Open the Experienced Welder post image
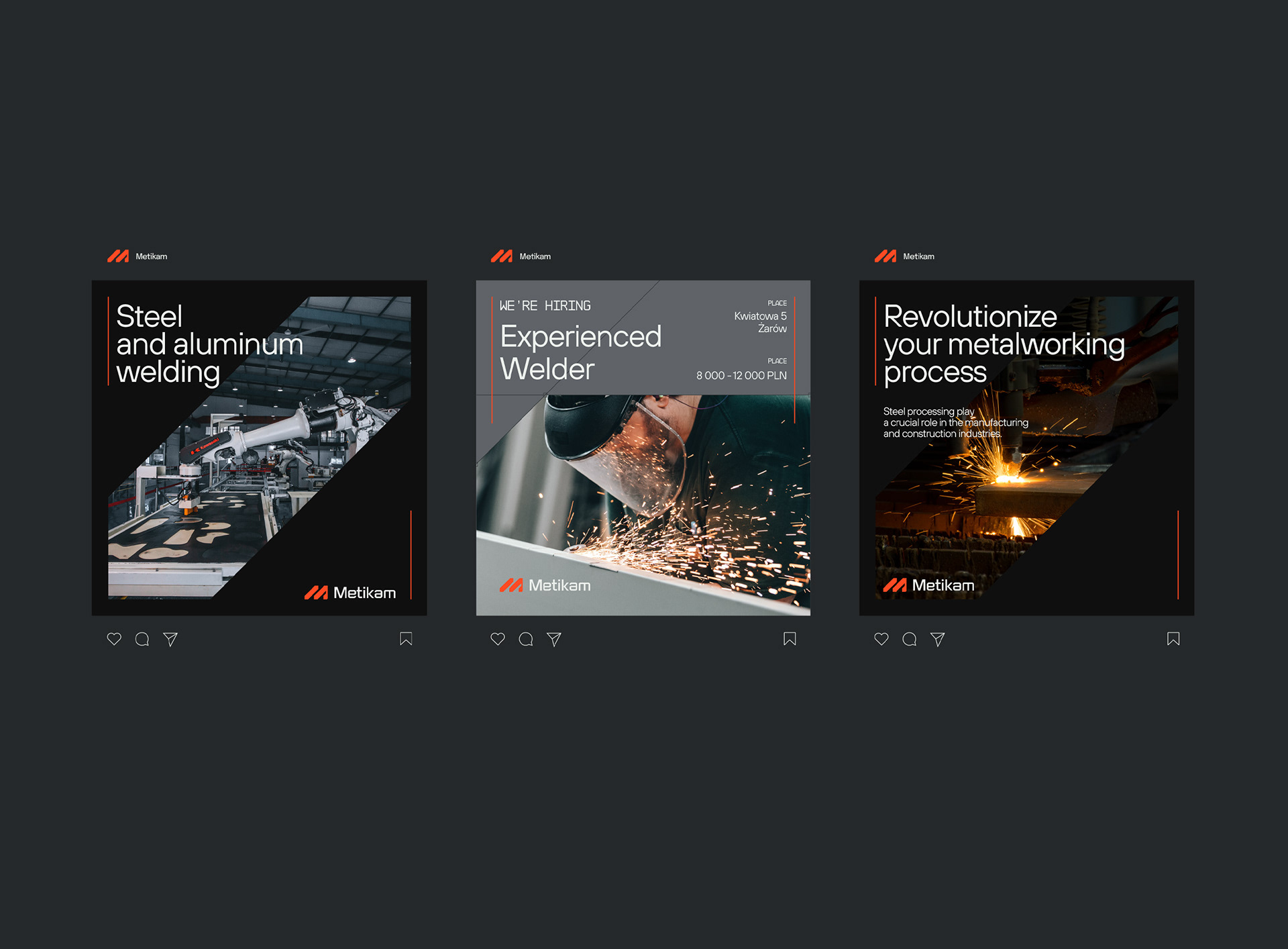 pos(643,448)
